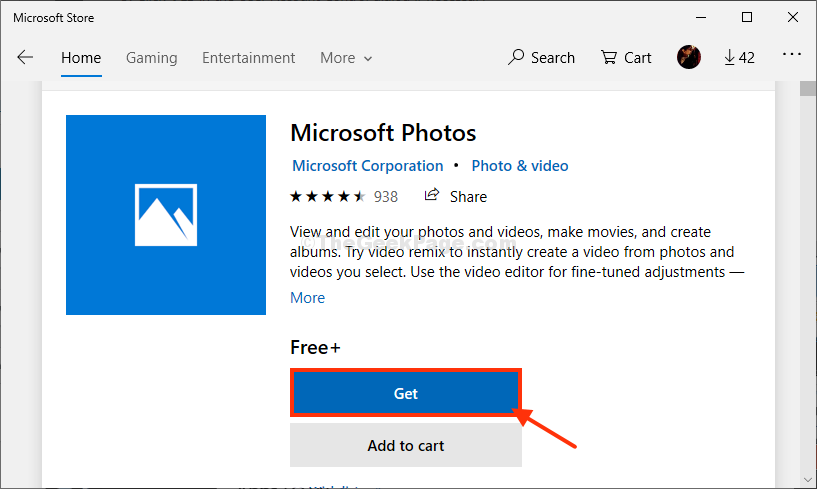Click the star rating with 938 reviews

[344, 197]
